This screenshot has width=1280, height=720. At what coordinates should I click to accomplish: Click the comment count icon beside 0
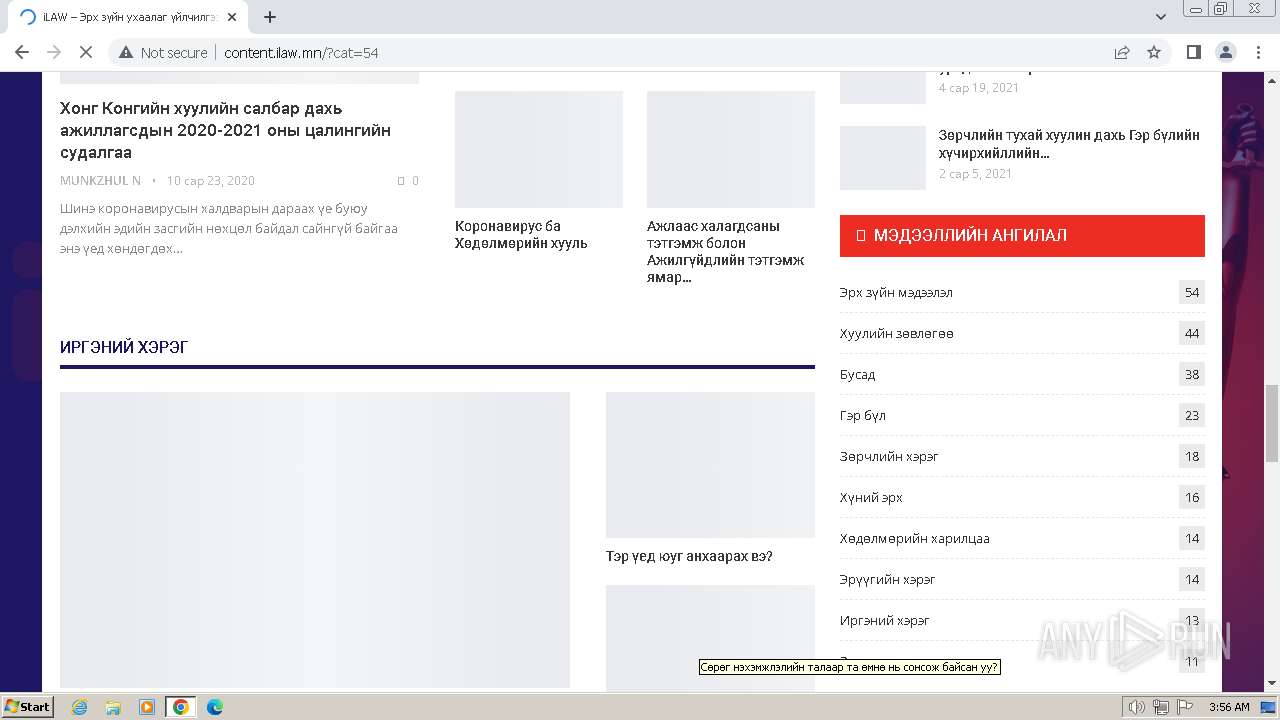(x=401, y=181)
